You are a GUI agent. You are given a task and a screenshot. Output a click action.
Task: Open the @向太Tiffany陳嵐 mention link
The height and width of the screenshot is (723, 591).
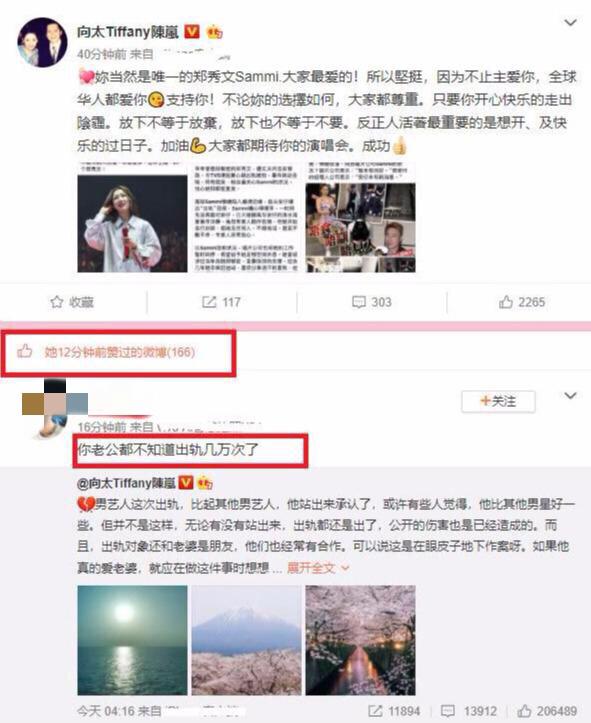click(x=127, y=483)
